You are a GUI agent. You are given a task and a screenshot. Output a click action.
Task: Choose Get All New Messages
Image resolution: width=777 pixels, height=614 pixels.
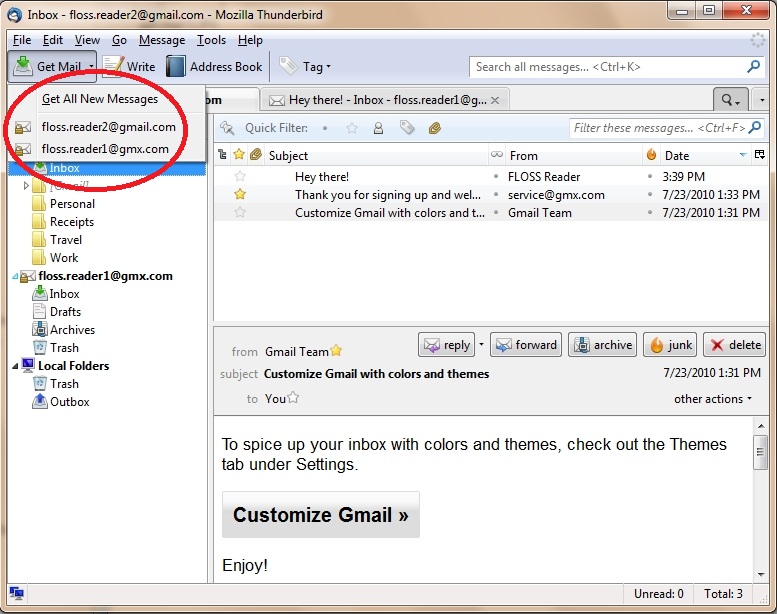[100, 99]
